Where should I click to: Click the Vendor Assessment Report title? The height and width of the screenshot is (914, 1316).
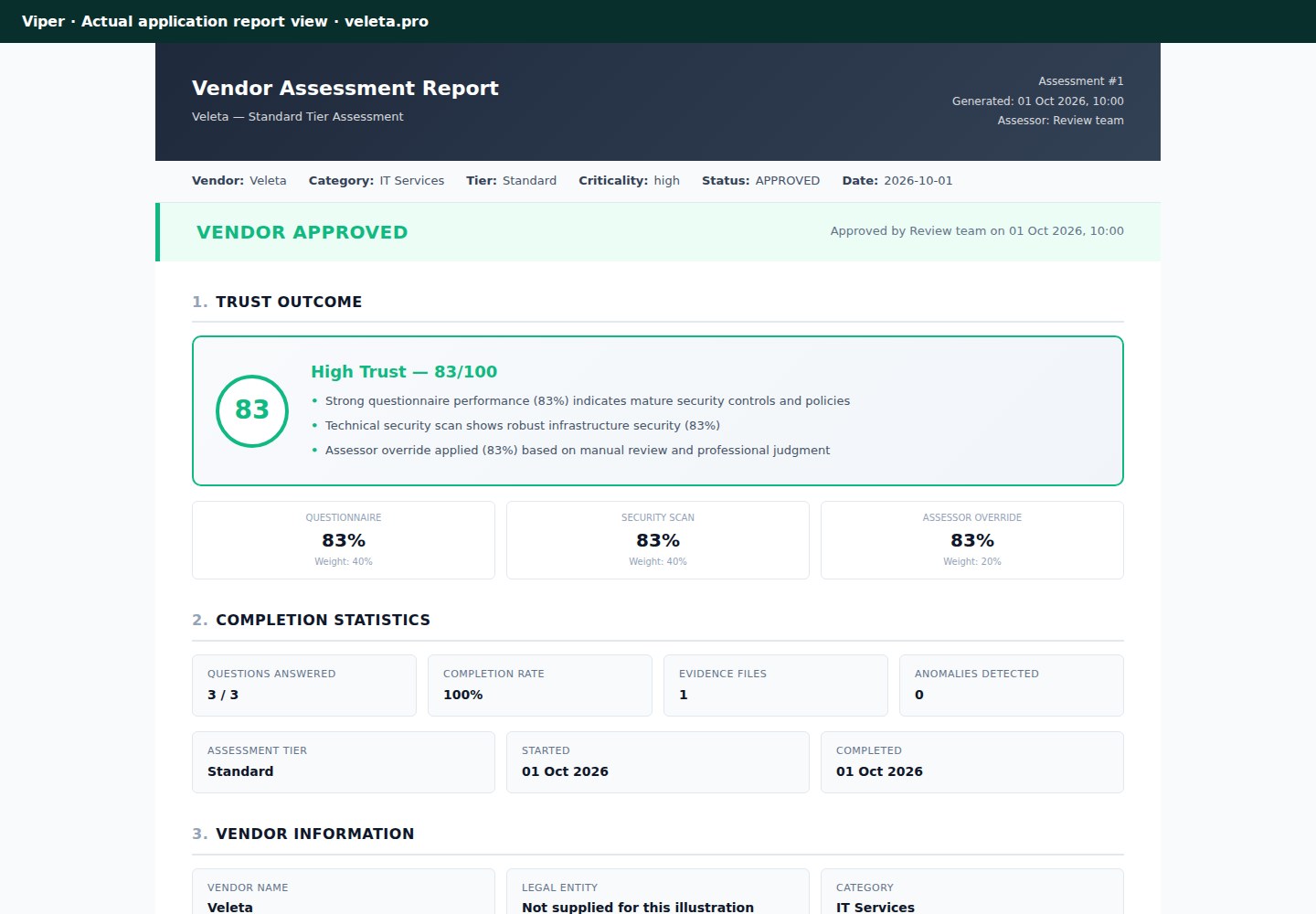click(x=345, y=88)
